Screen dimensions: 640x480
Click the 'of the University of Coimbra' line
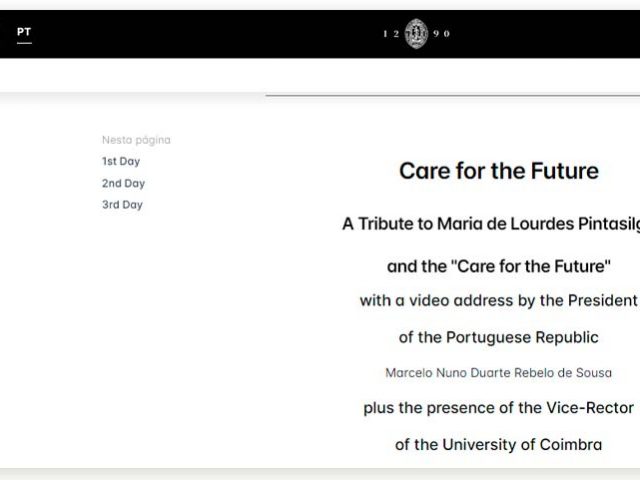point(498,444)
